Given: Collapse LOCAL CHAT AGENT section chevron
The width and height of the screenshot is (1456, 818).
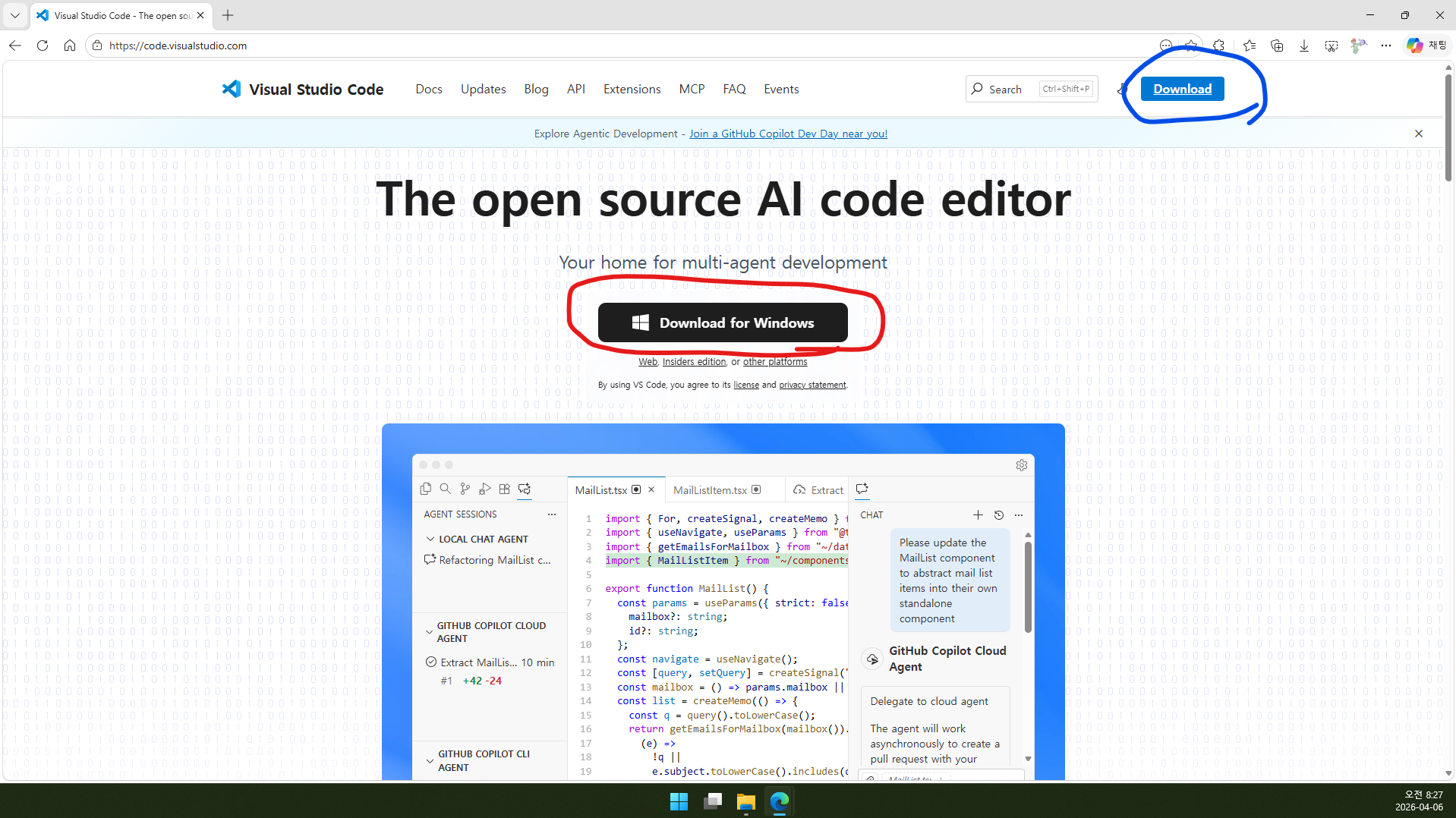Looking at the screenshot, I should 430,540.
